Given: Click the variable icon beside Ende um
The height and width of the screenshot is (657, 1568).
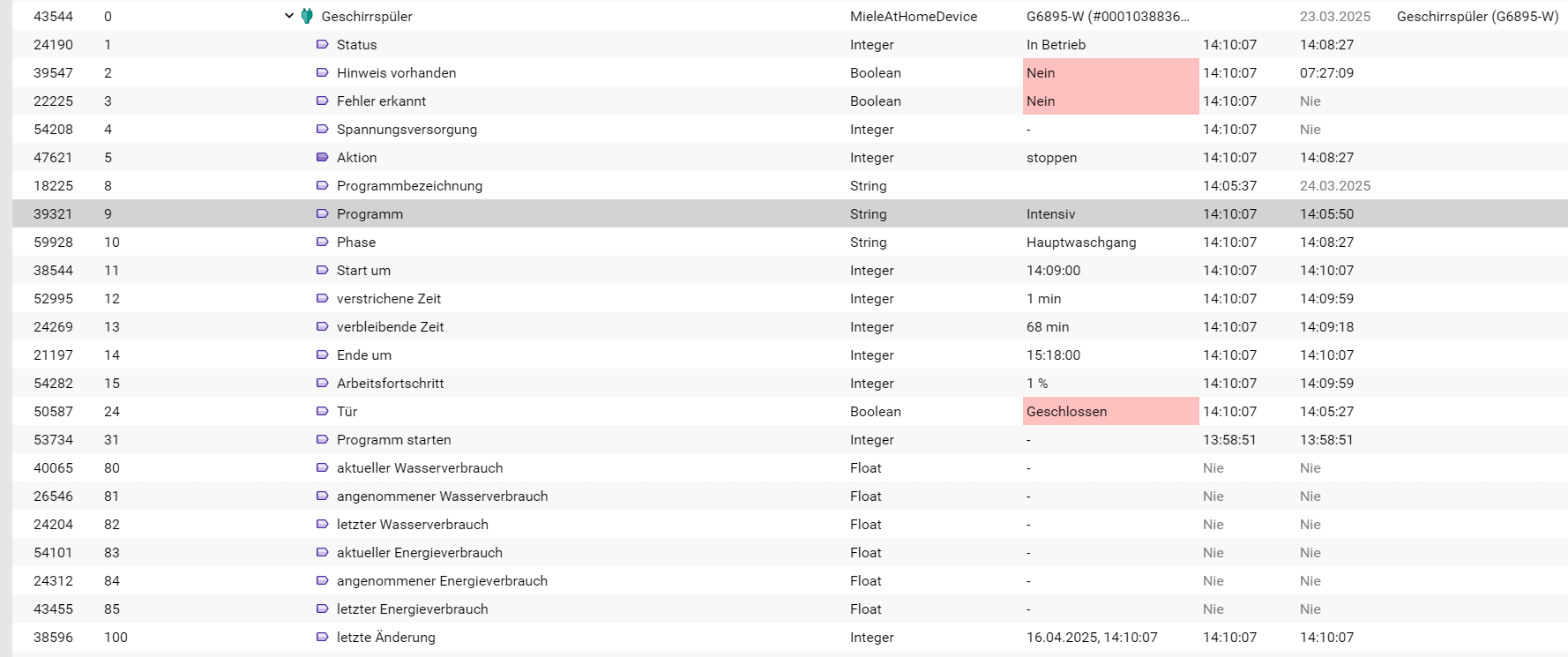Looking at the screenshot, I should (x=323, y=355).
